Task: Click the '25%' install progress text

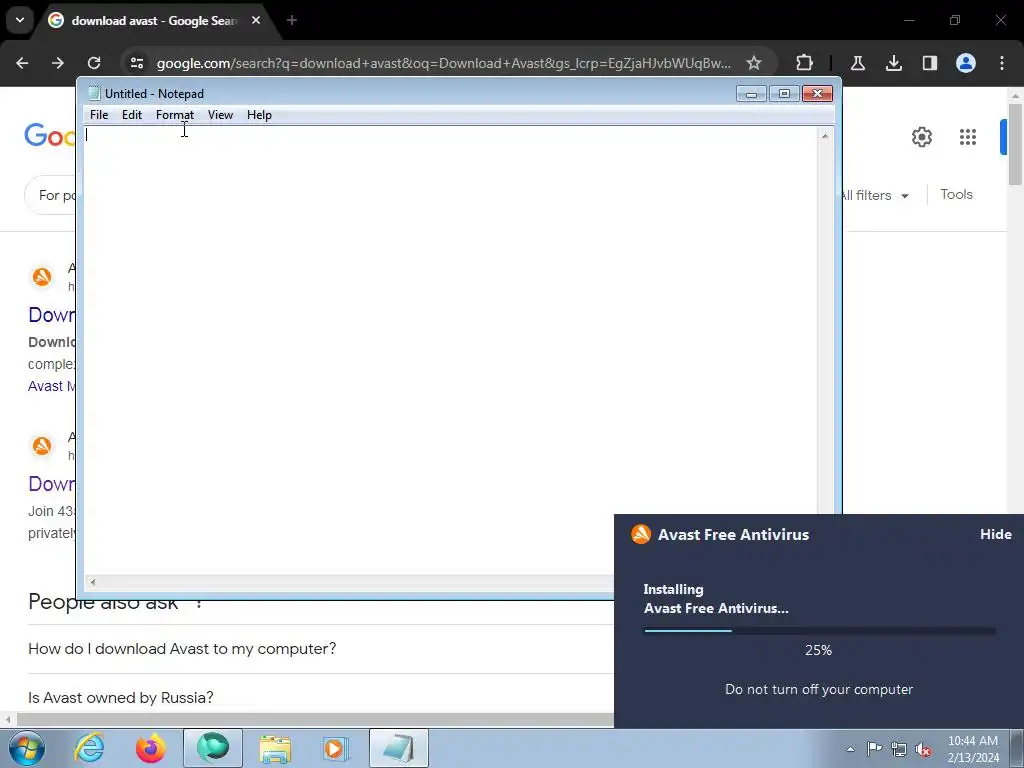Action: (818, 650)
